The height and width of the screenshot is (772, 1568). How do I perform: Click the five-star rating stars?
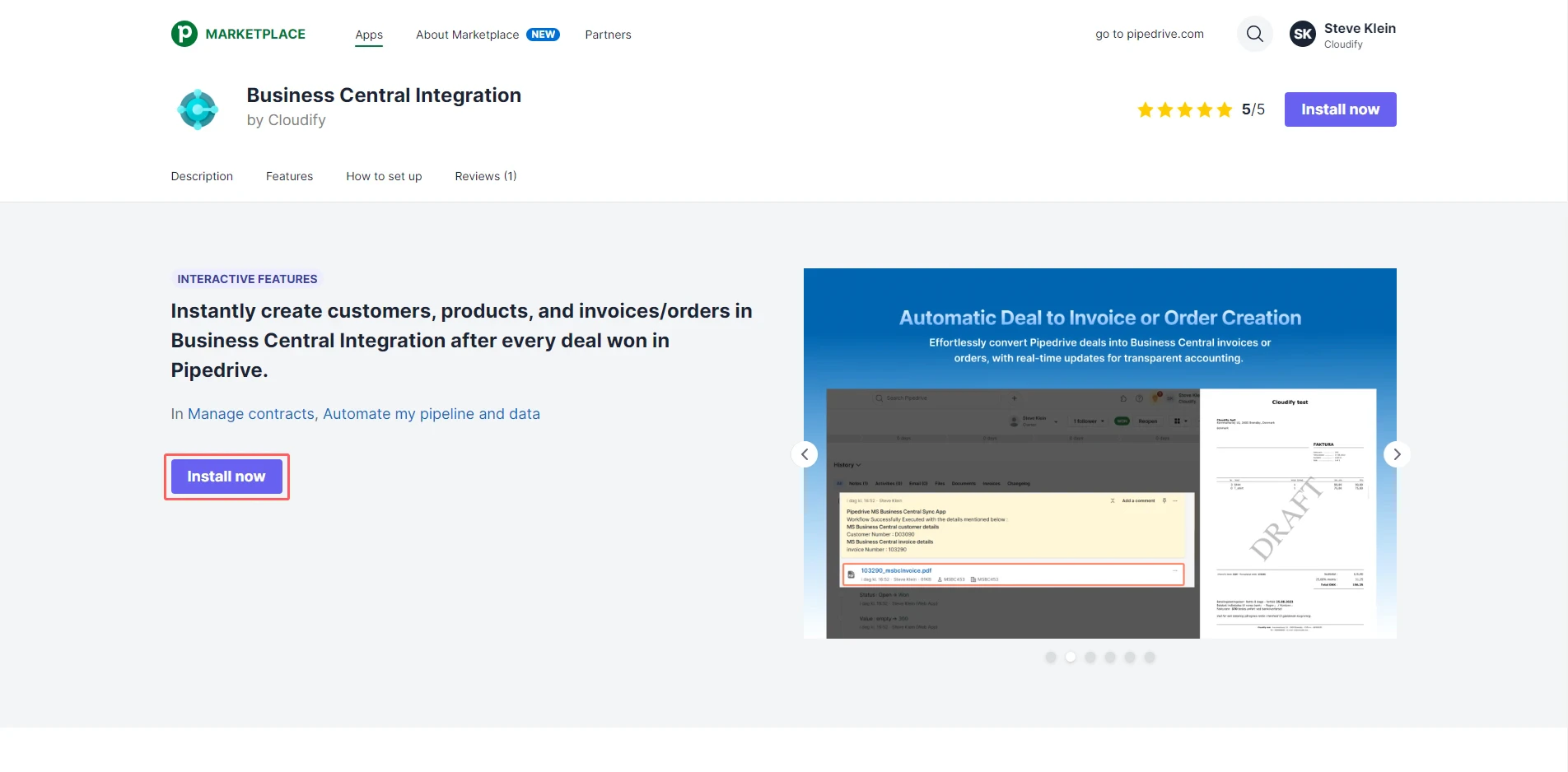pos(1184,109)
